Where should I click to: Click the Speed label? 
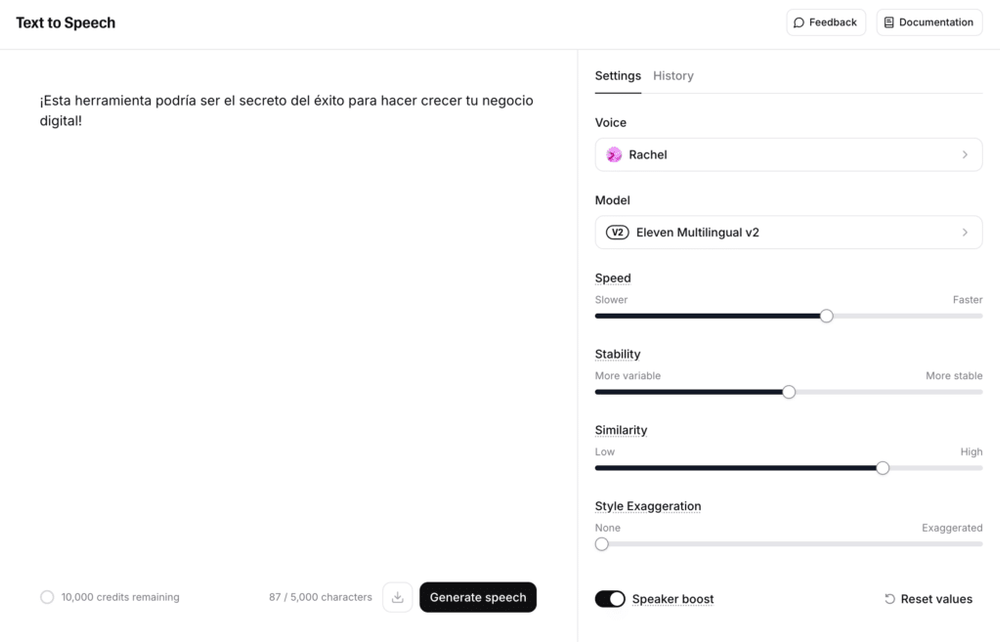click(613, 278)
